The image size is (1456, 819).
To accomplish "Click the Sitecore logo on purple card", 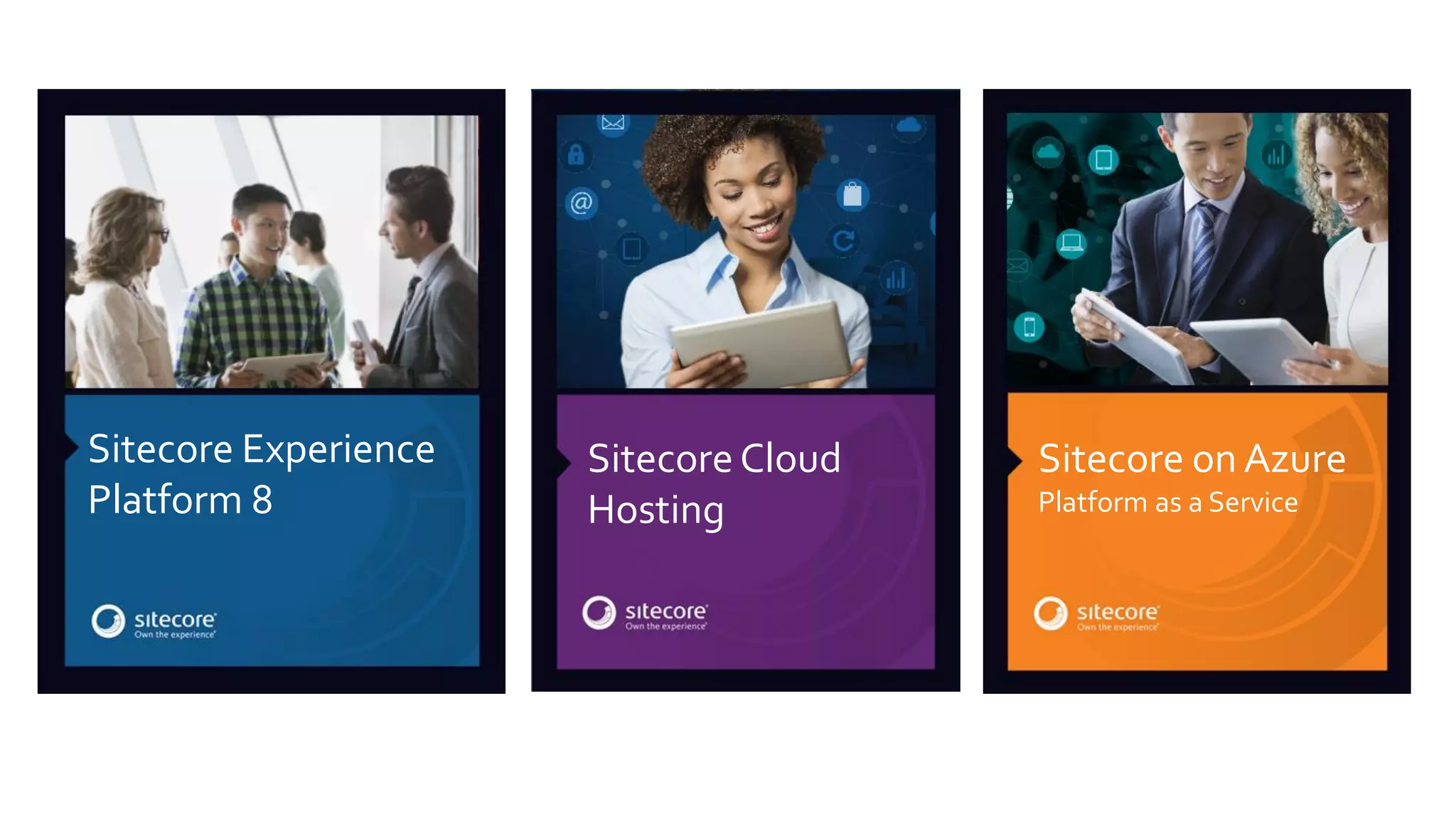I will 646,613.
